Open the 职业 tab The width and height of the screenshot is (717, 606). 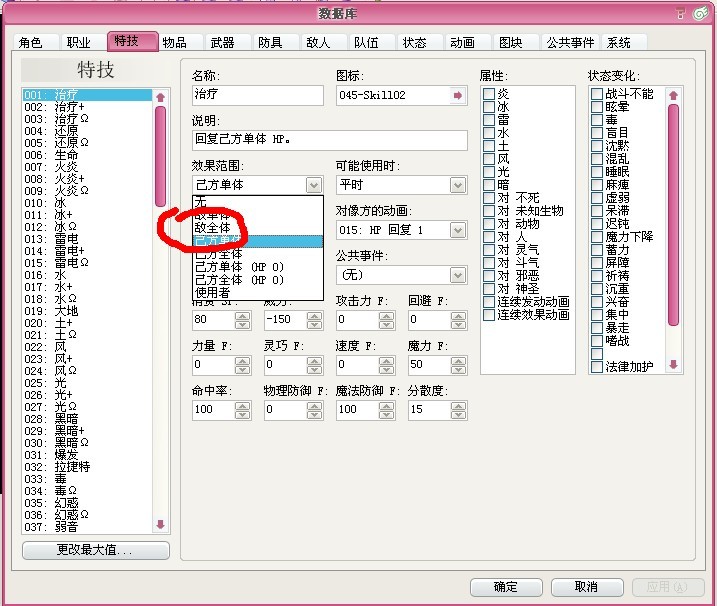84,43
